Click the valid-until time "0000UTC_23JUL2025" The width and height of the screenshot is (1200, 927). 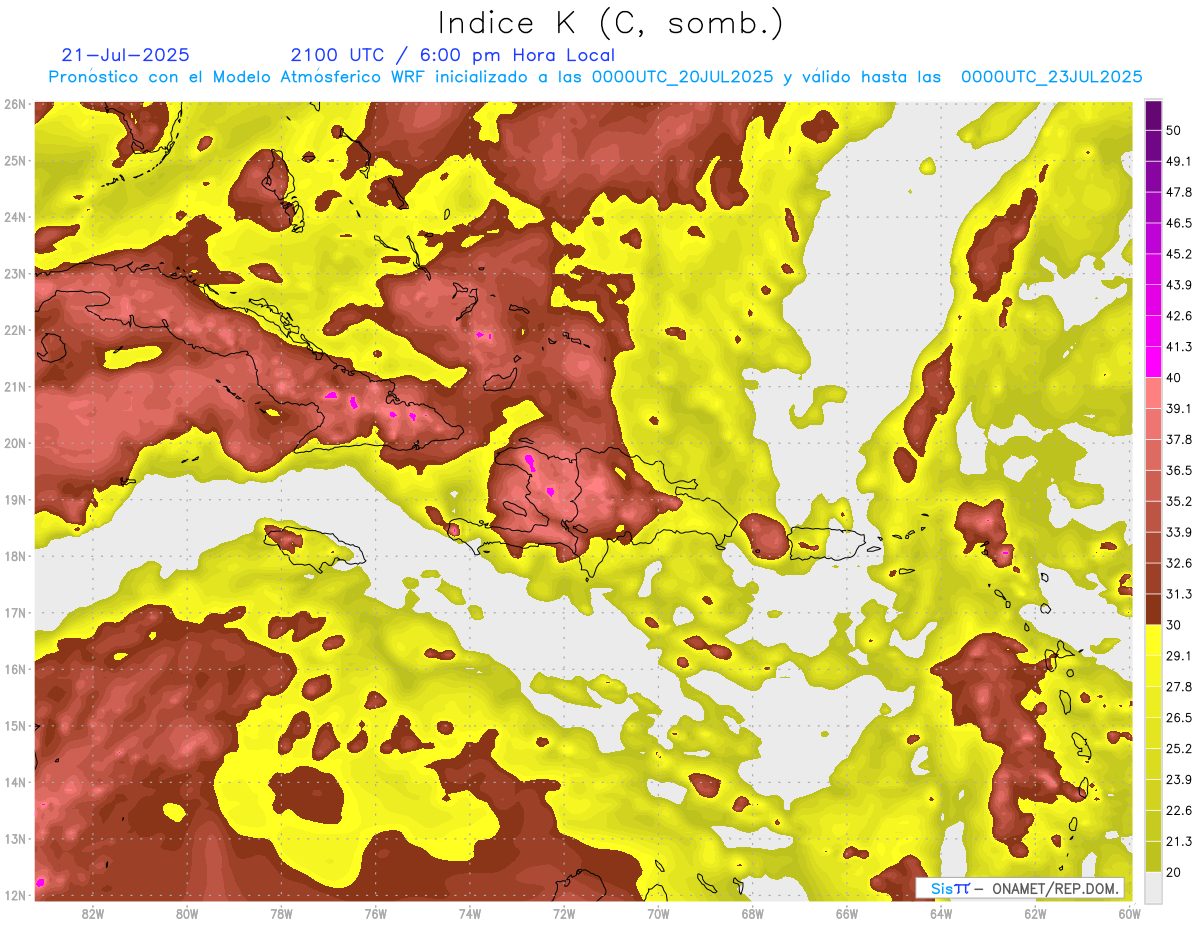(x=1051, y=77)
